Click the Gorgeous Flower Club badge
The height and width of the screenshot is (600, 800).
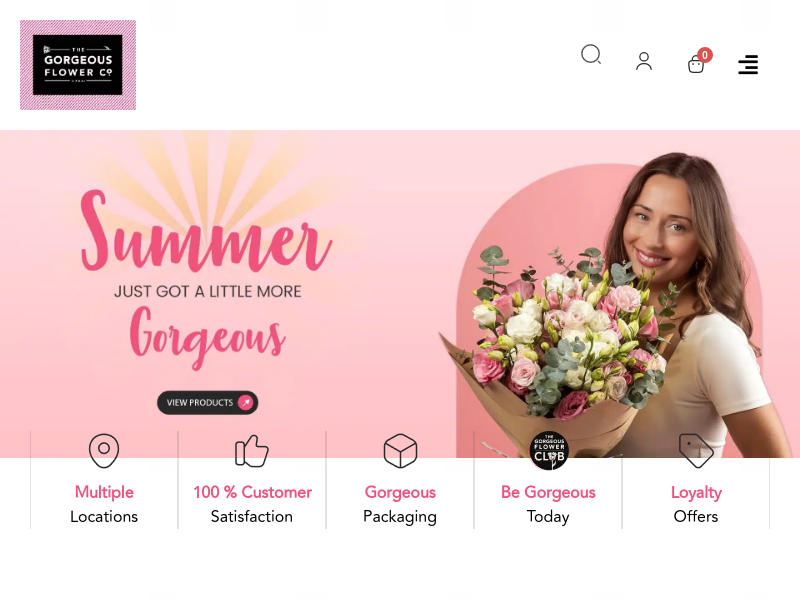tap(549, 451)
